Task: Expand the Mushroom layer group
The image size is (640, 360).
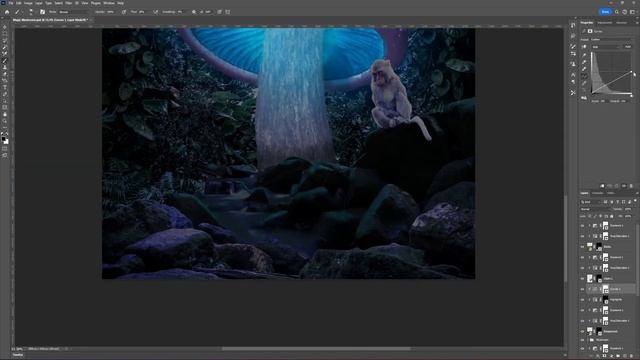Action: (x=588, y=340)
